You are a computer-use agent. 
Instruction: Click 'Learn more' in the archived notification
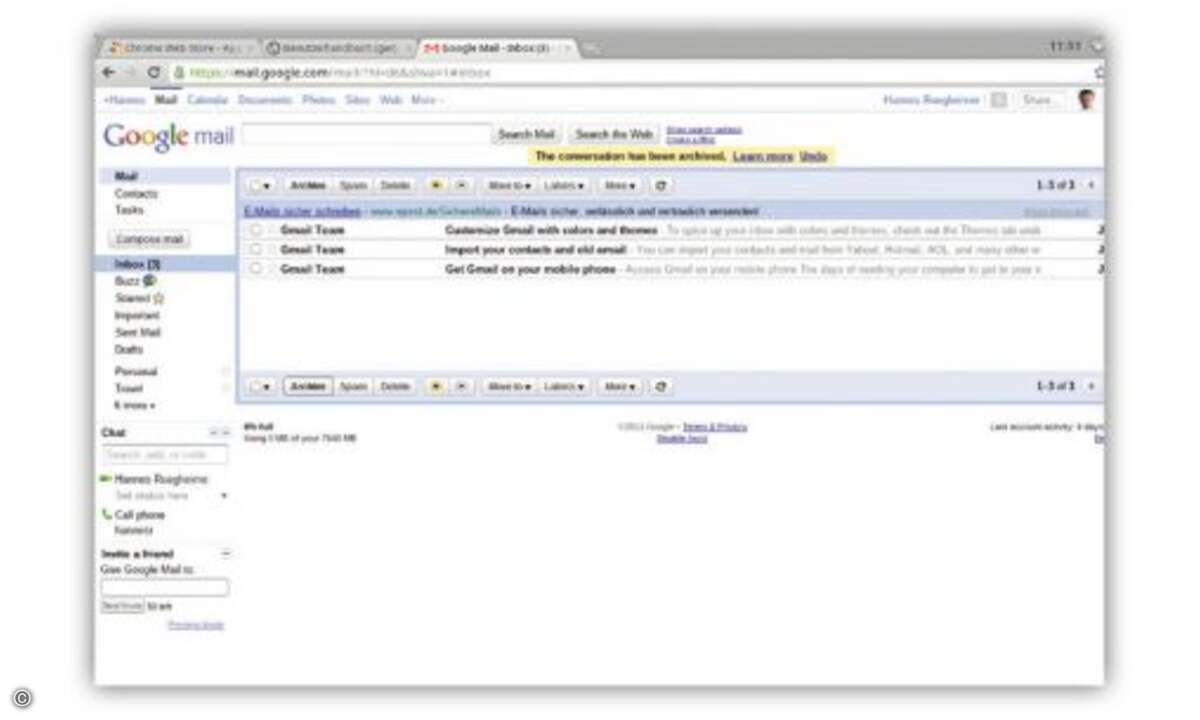(763, 157)
